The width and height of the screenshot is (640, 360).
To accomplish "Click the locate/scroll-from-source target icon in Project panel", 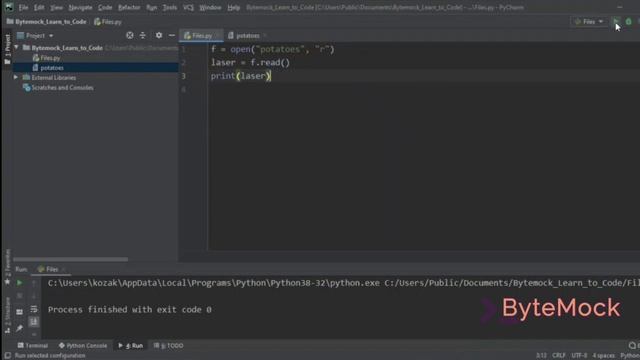I will (x=129, y=36).
